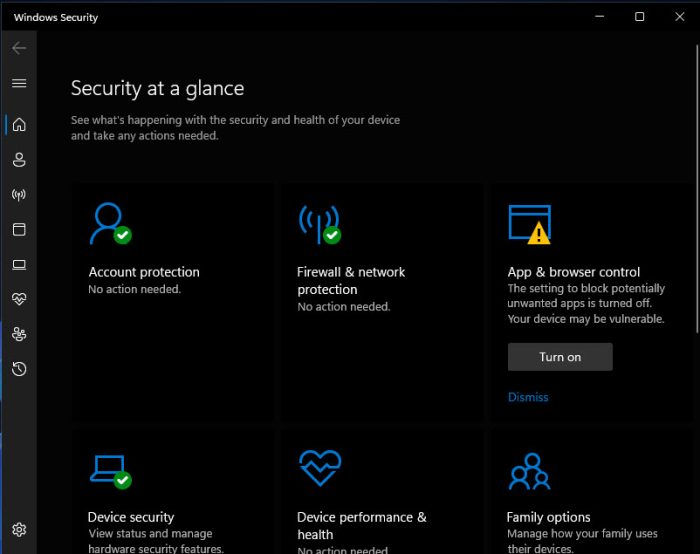
Task: Minimize the Windows Security window
Action: pyautogui.click(x=600, y=17)
